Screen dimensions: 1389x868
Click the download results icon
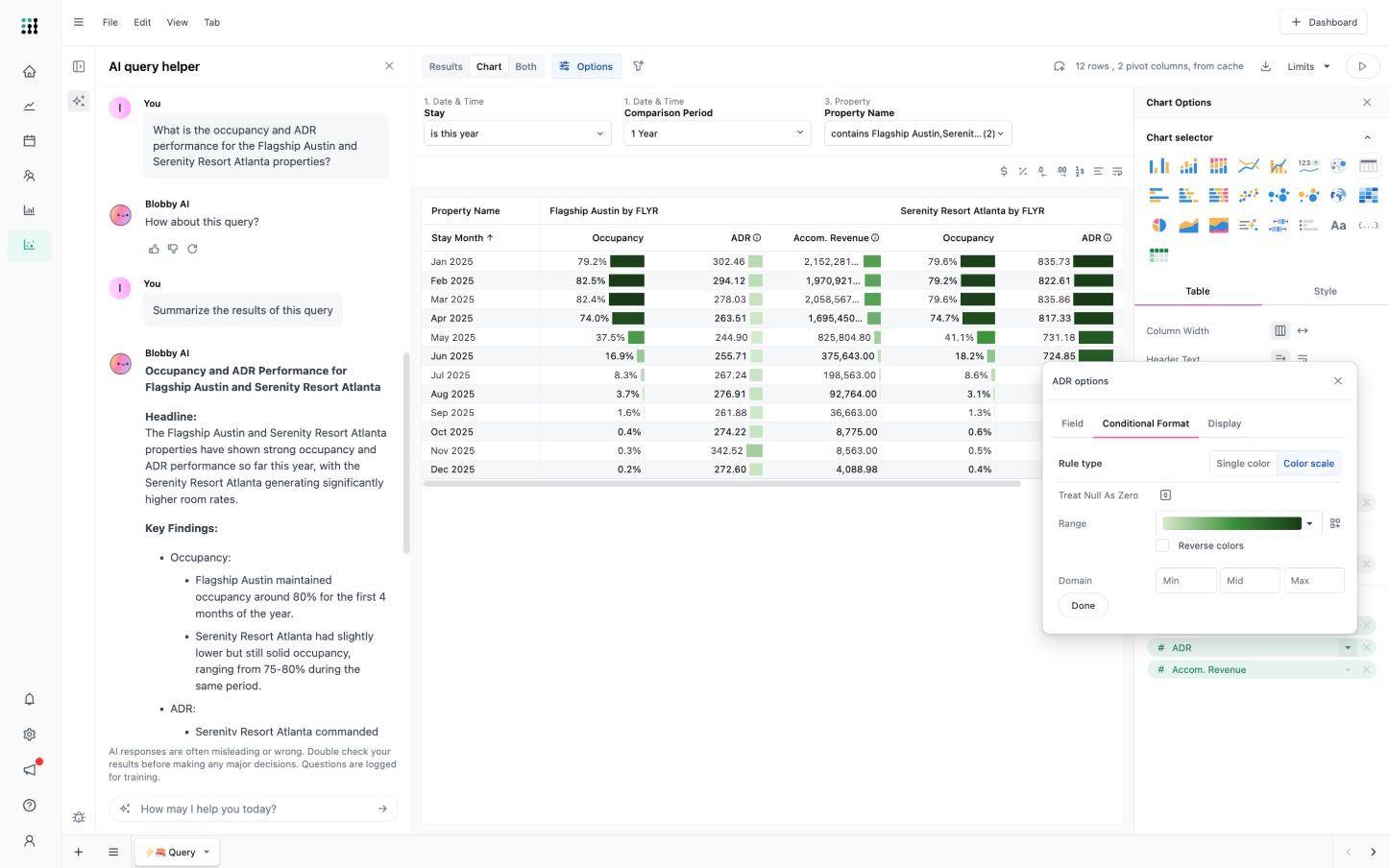(x=1265, y=66)
